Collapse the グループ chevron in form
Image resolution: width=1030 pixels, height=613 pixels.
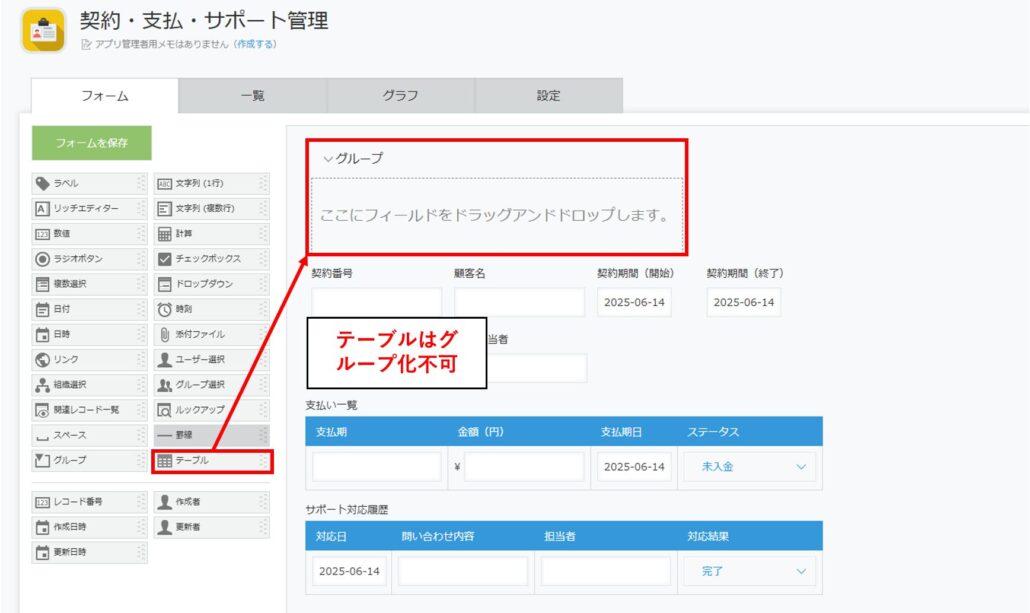click(327, 159)
